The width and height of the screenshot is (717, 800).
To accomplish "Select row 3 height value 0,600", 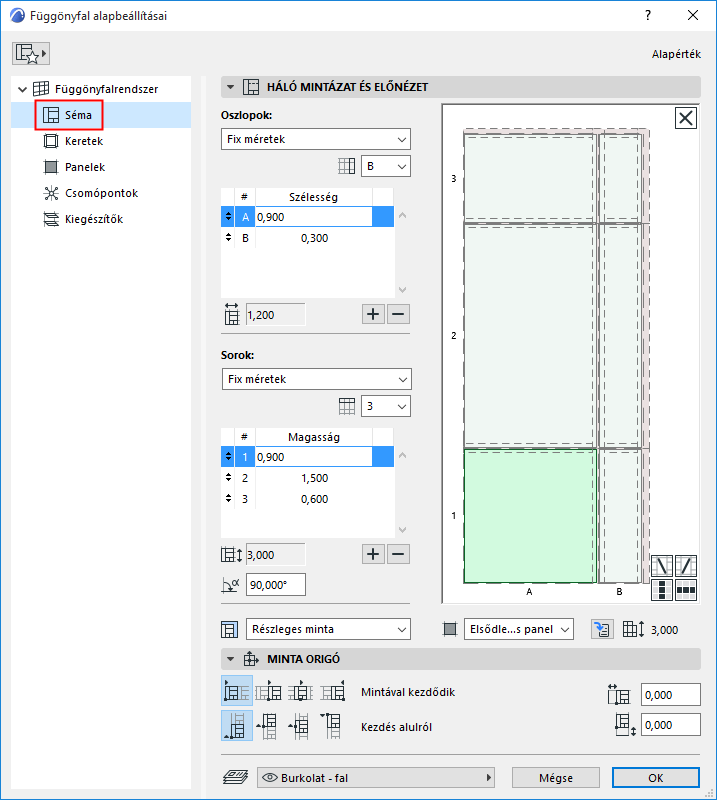I will click(314, 499).
